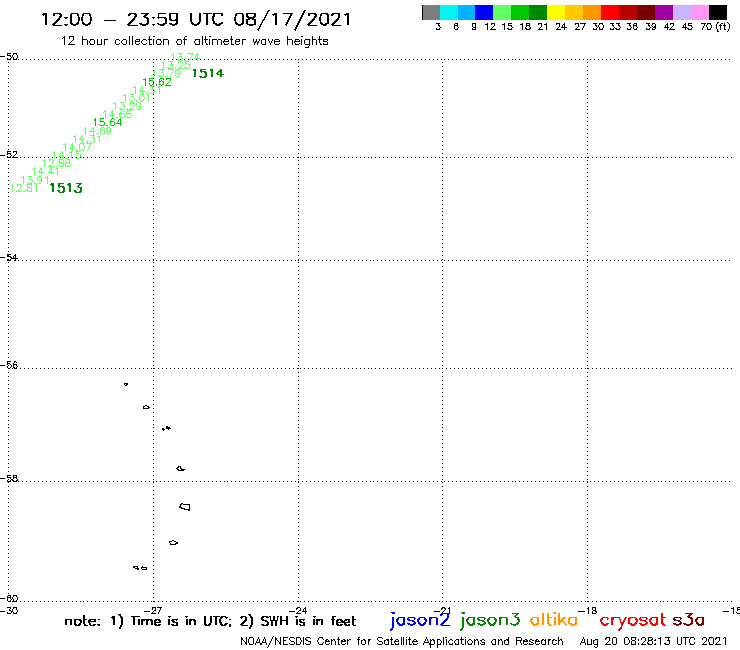This screenshot has width=740, height=650.
Task: Click the -54 latitude axis label
Action: 9,258
